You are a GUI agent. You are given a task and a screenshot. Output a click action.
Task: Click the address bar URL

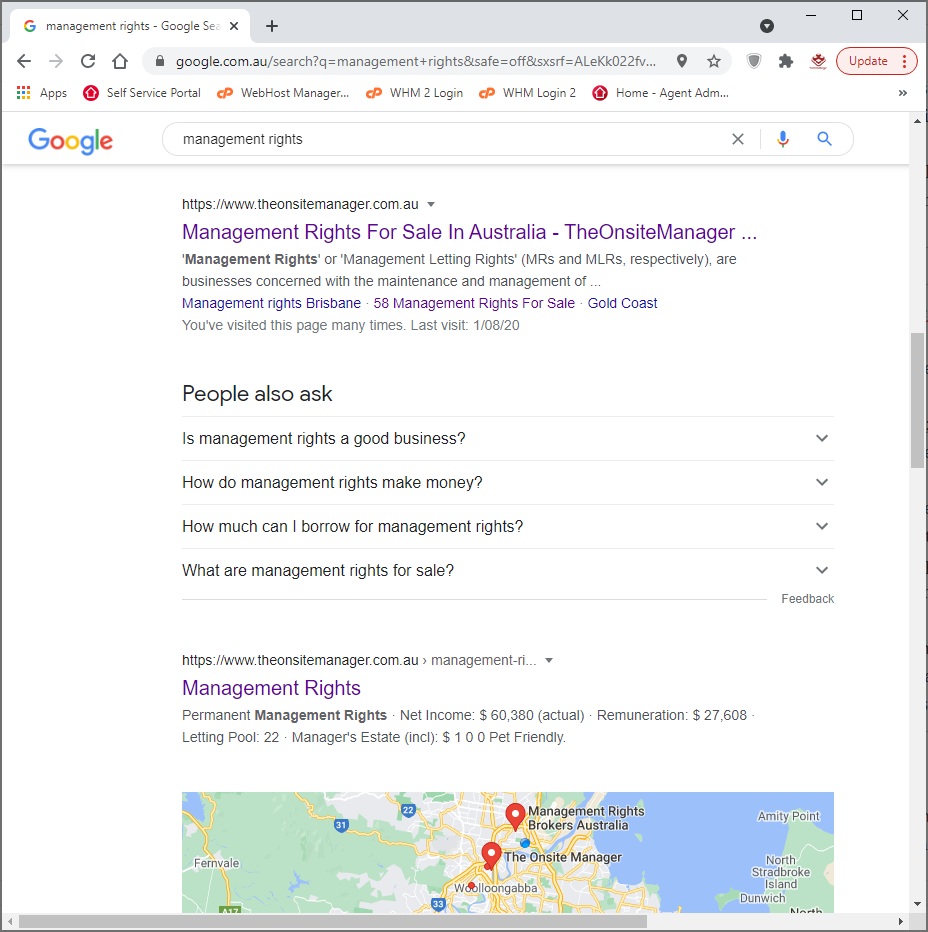416,61
